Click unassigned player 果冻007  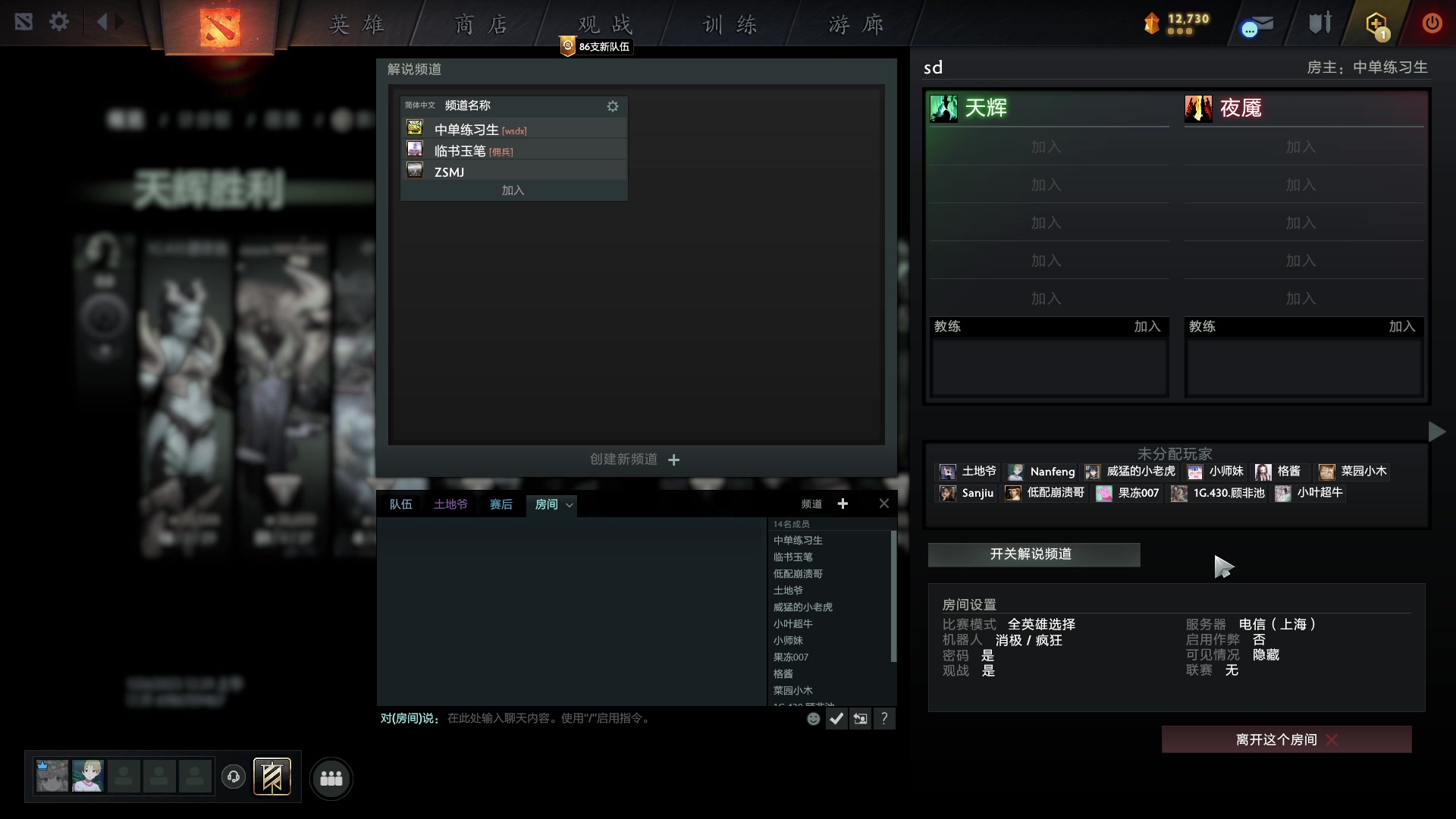tap(1128, 493)
